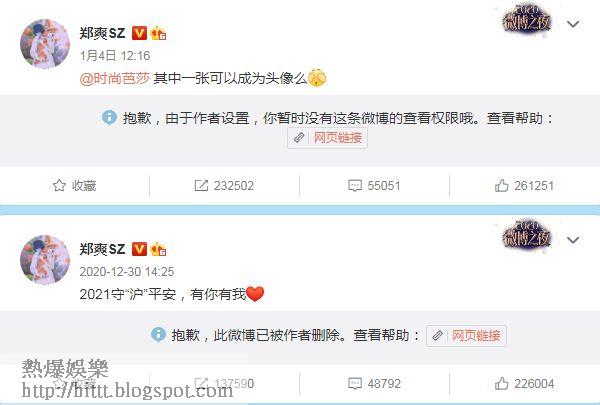The image size is (600, 405).
Task: Open the @时尚芭莎 mention link
Action: (114, 78)
